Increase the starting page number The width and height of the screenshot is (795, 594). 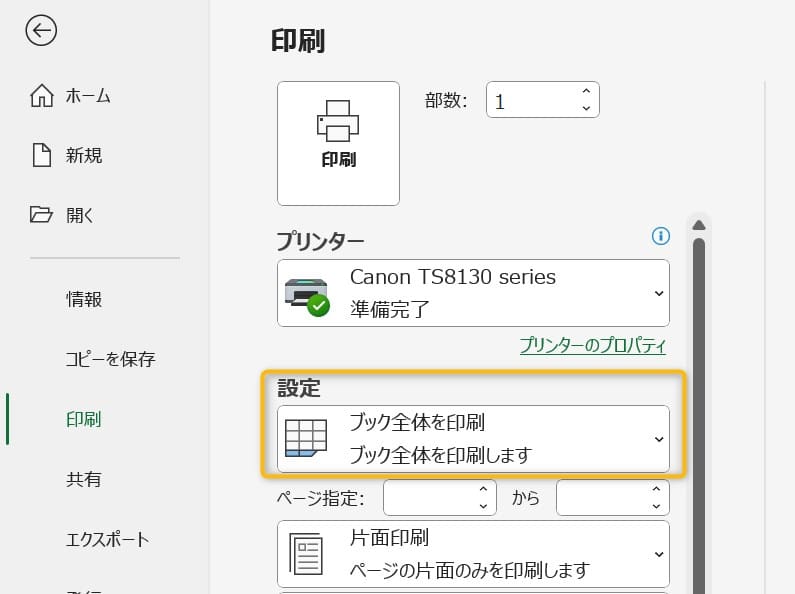click(483, 489)
